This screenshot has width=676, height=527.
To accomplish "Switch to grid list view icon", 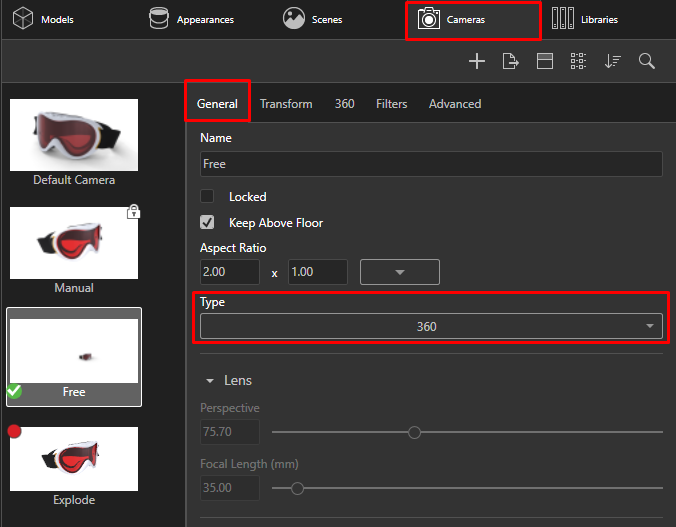I will coord(578,62).
